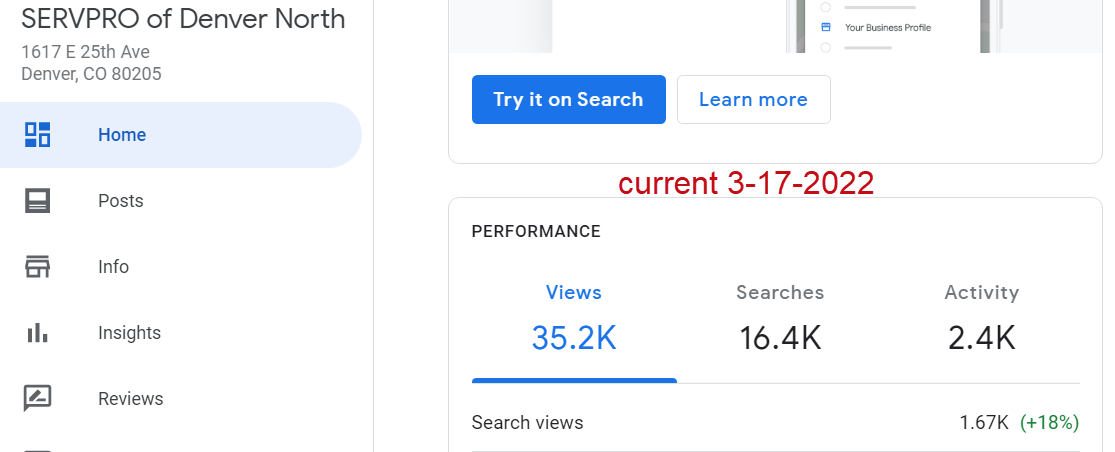Open the Insights menu label
1115x452 pixels.
pos(129,333)
